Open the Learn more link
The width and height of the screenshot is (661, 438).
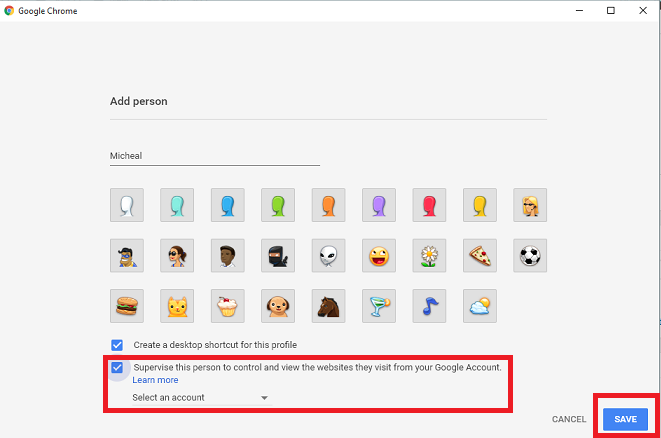point(155,380)
